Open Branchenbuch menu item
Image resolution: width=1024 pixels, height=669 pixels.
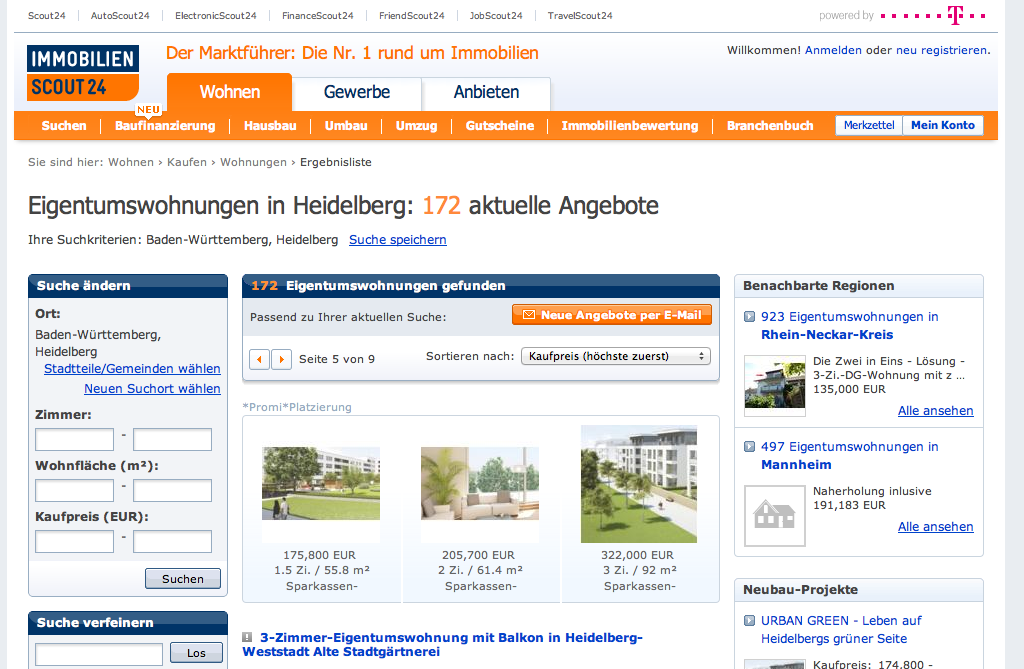coord(770,125)
